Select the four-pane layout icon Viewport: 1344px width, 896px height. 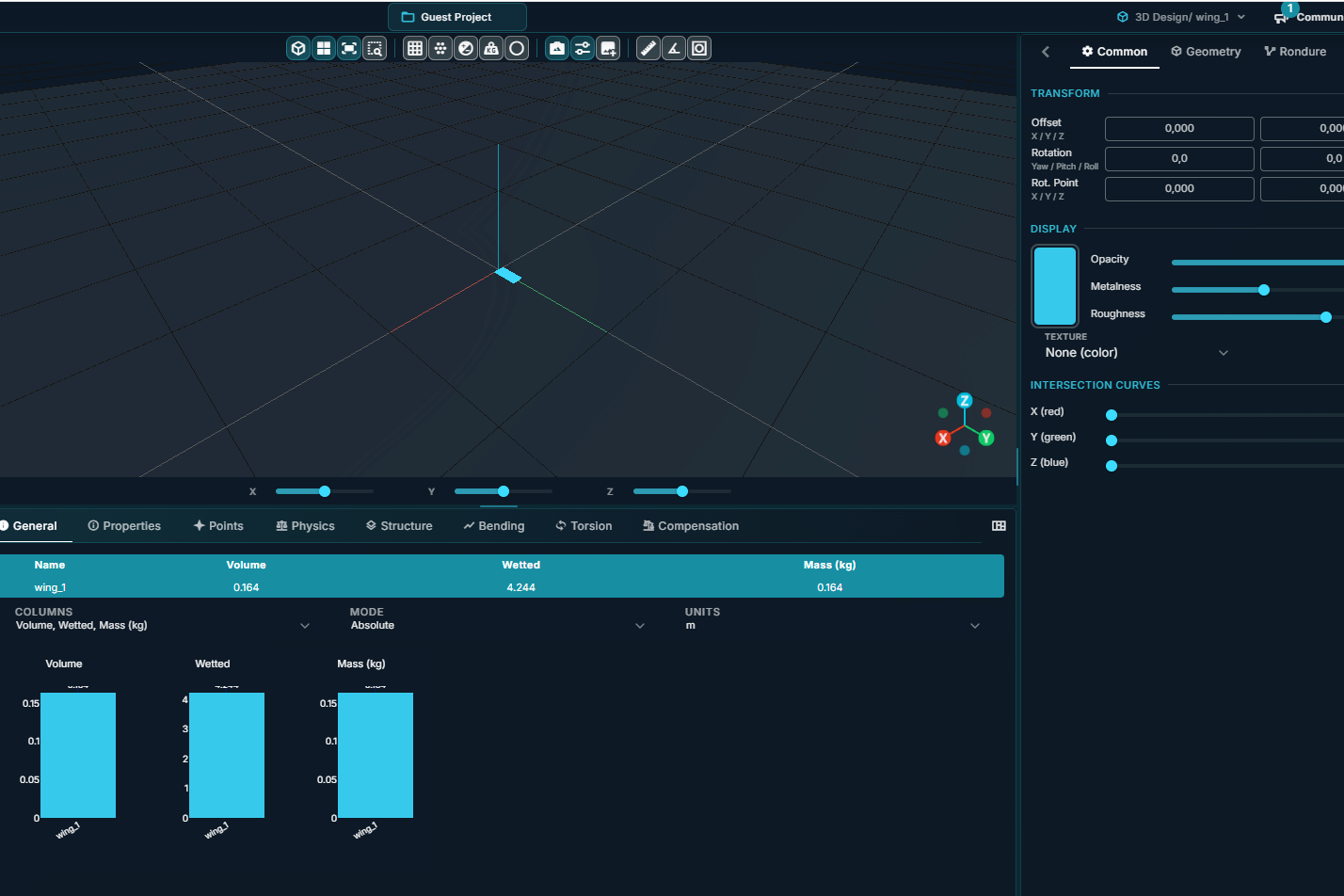(x=324, y=48)
